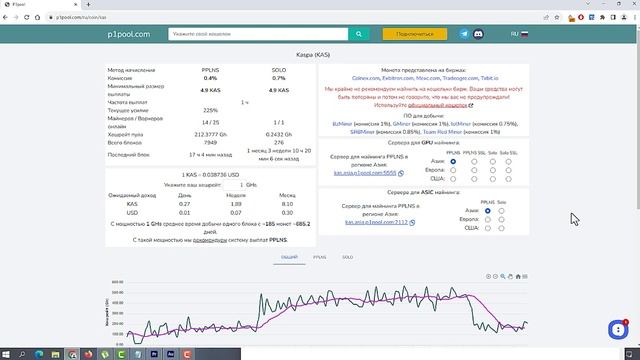Click the 1 KAS = 0.038736 USD text

point(211,175)
